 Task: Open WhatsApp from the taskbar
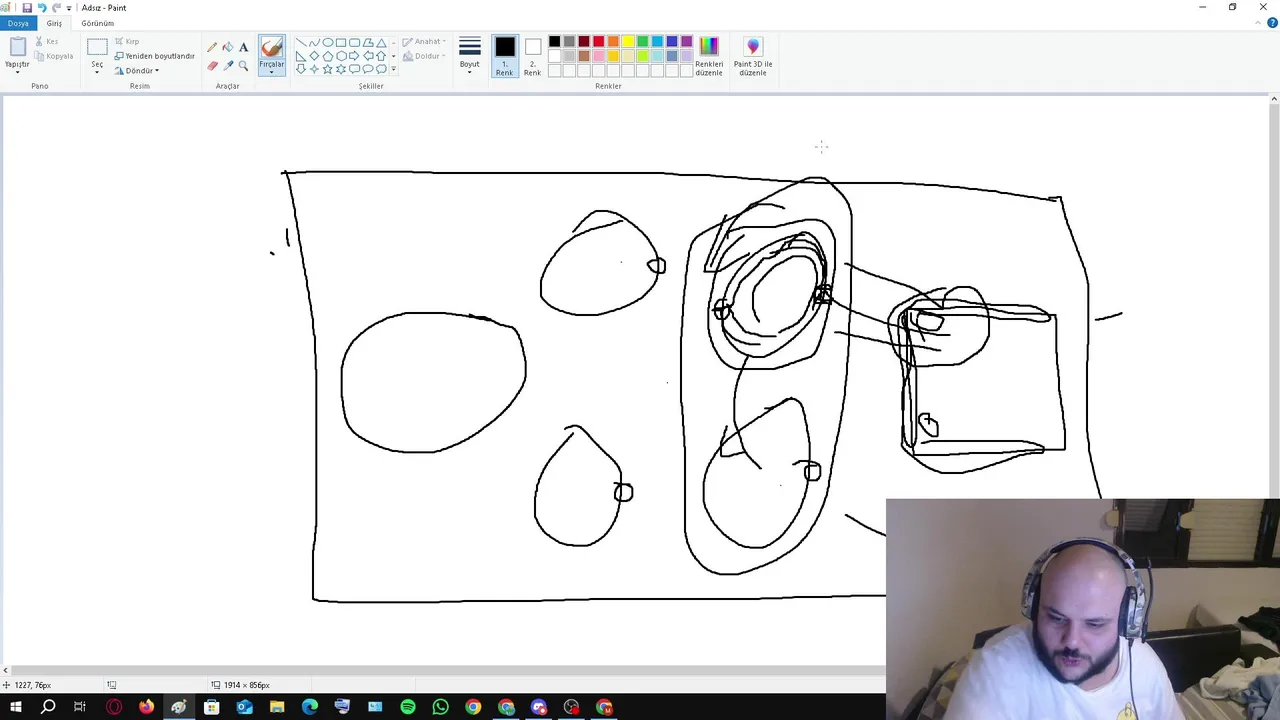click(x=440, y=707)
